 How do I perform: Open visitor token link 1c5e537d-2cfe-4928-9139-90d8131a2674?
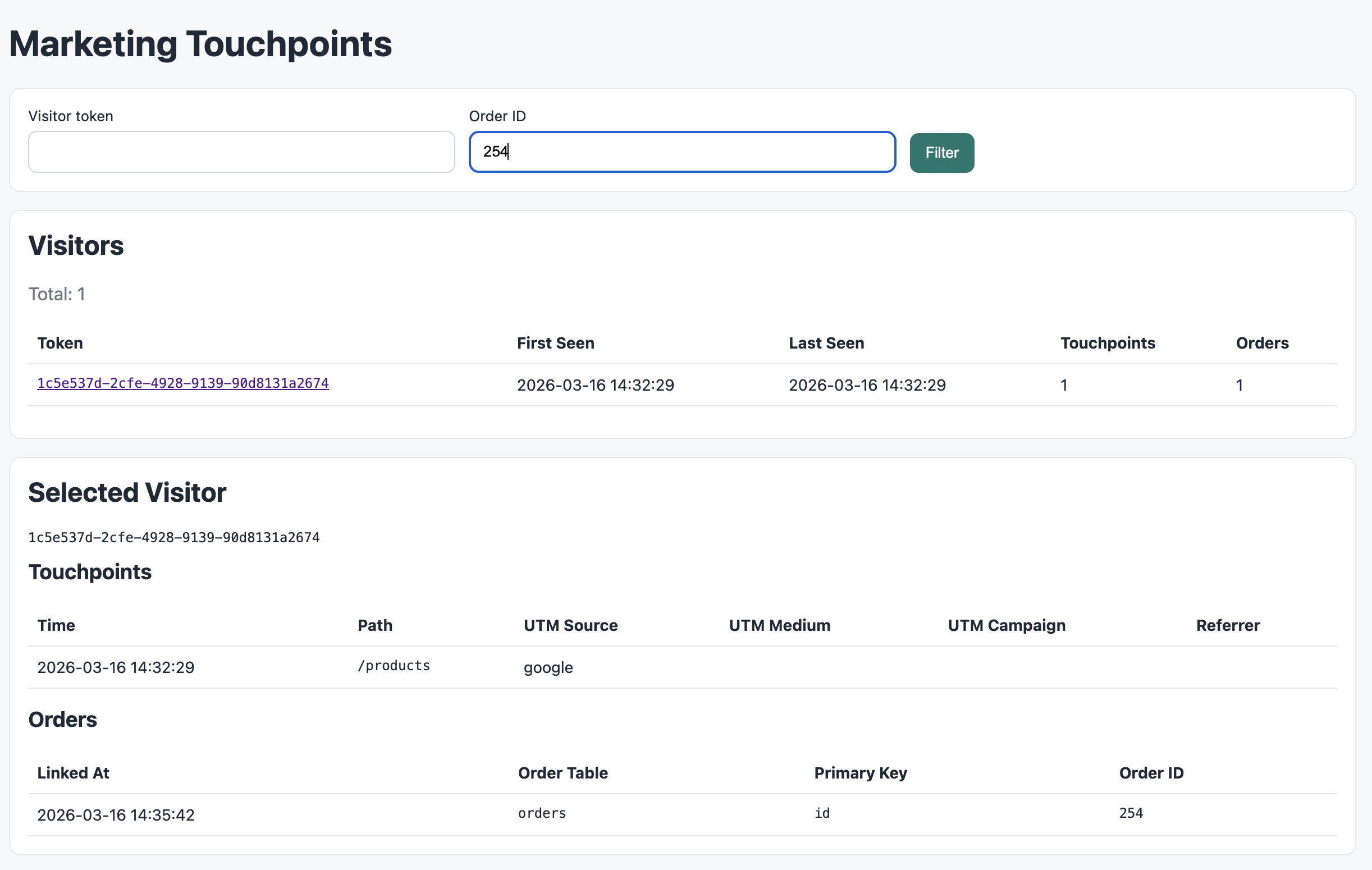(183, 383)
